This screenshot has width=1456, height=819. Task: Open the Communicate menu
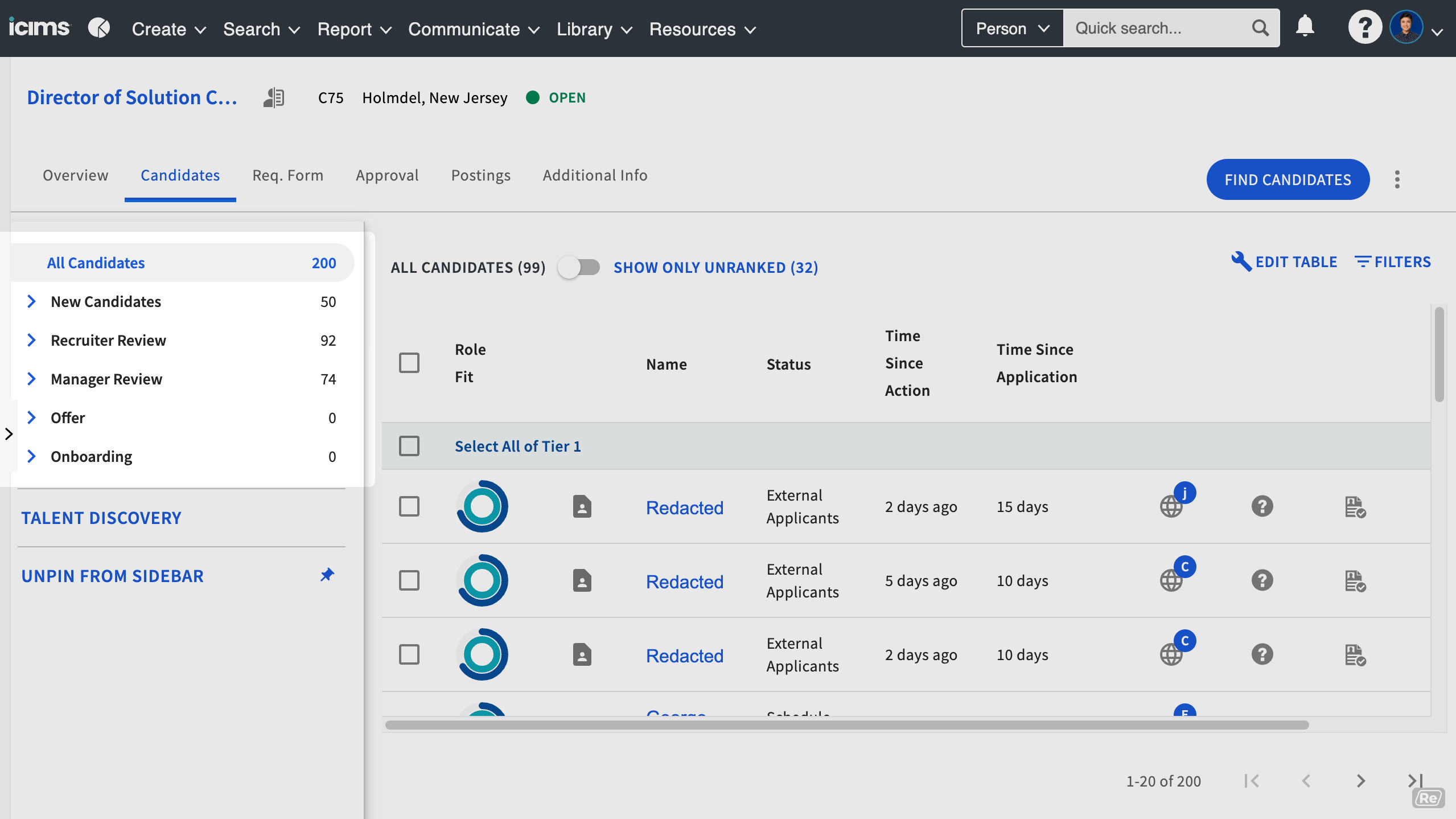[474, 29]
